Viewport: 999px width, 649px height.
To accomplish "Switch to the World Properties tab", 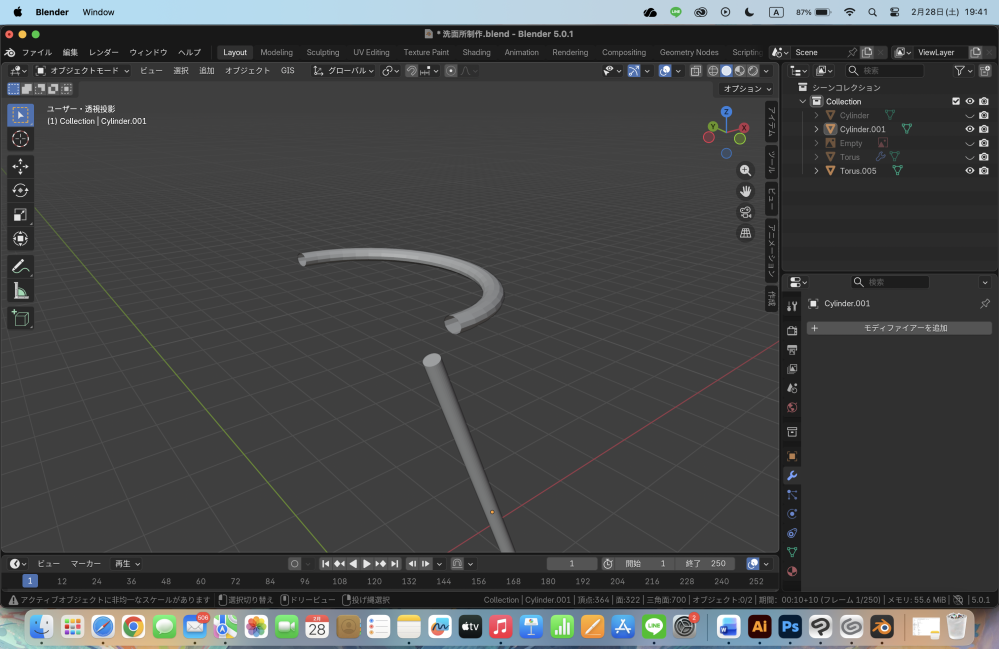I will coord(792,409).
